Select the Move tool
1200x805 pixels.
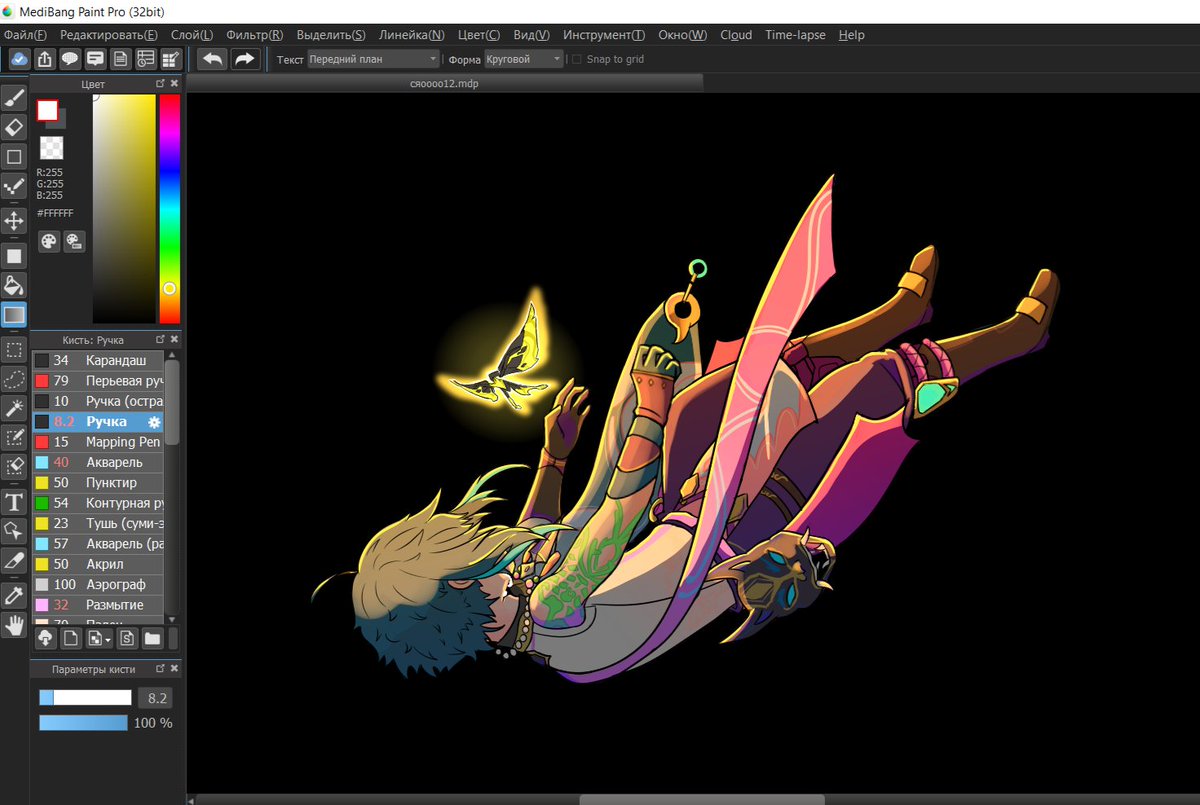[14, 221]
